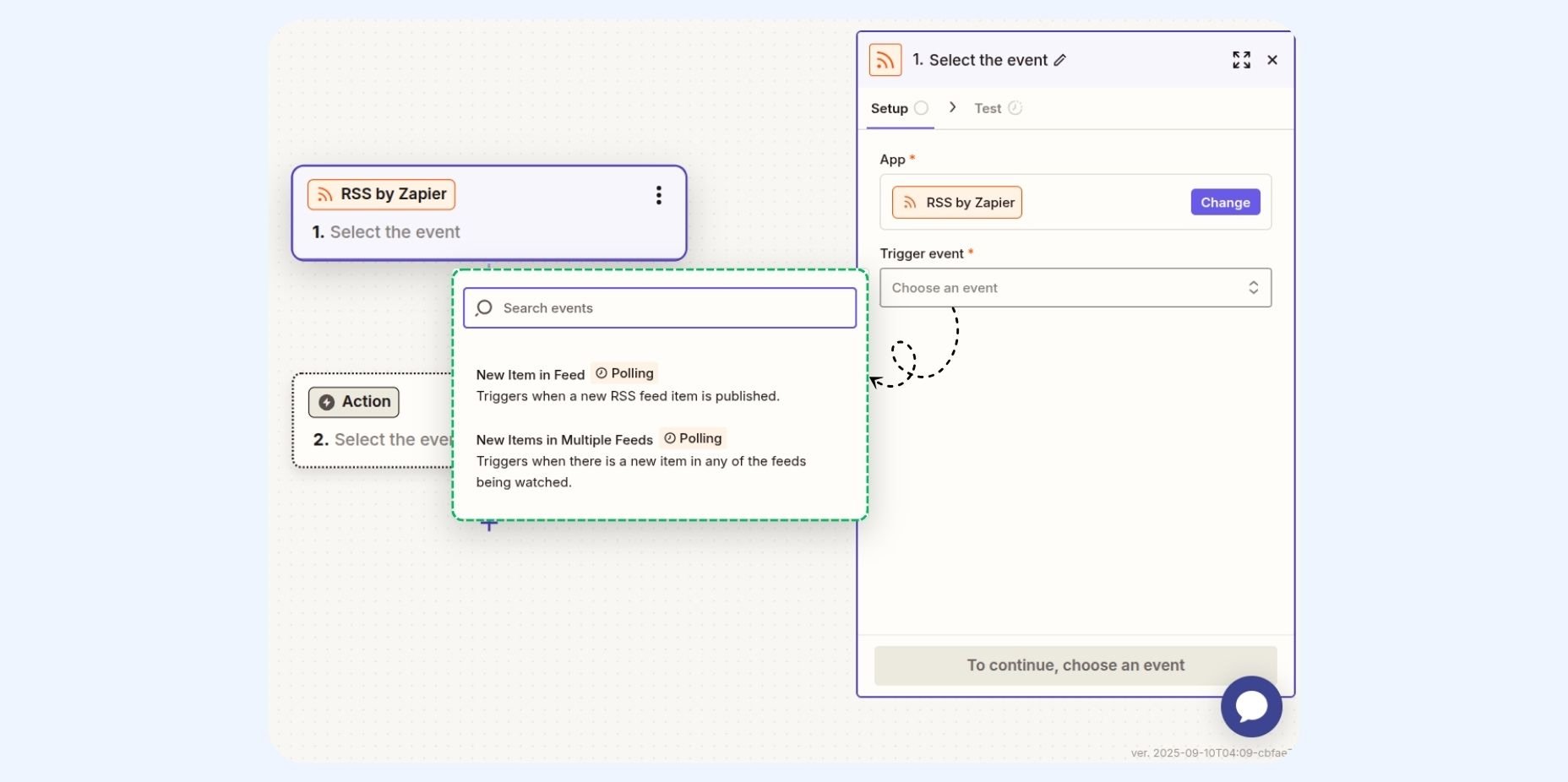
Task: Open the three-dot menu on RSS step
Action: click(659, 195)
